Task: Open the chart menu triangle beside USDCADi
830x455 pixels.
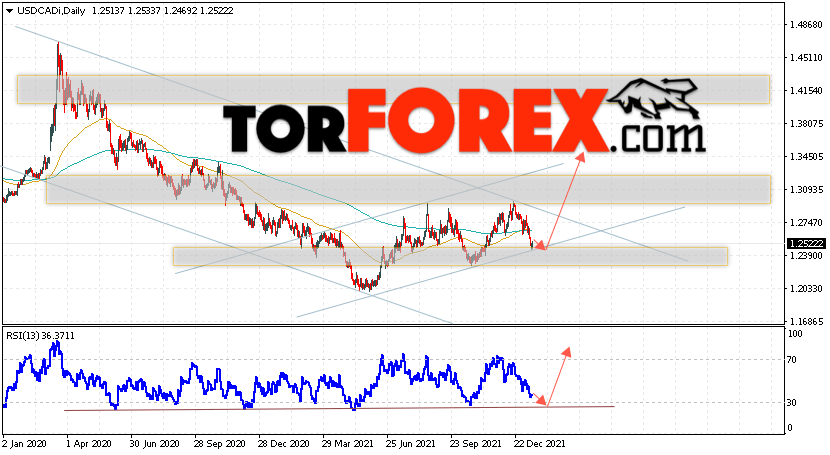Action: [x=9, y=11]
